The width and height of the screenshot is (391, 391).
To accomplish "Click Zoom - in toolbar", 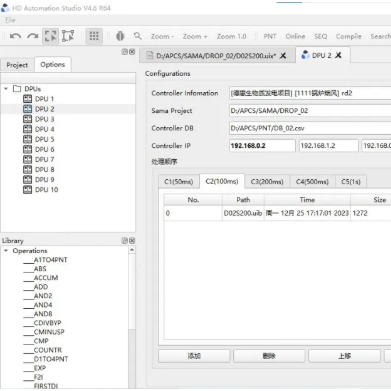I will [x=162, y=36].
